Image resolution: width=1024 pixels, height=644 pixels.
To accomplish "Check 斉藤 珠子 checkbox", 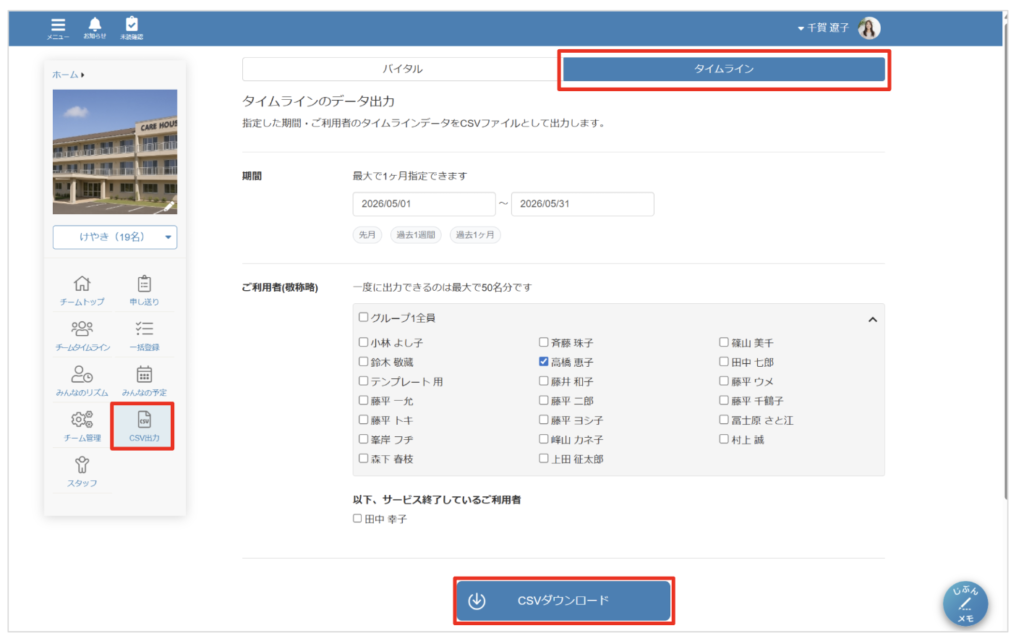I will tap(543, 342).
